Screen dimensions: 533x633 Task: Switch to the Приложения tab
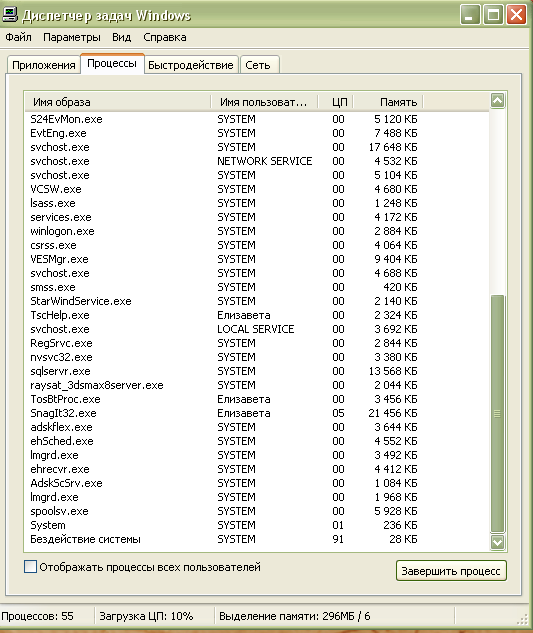[x=44, y=65]
